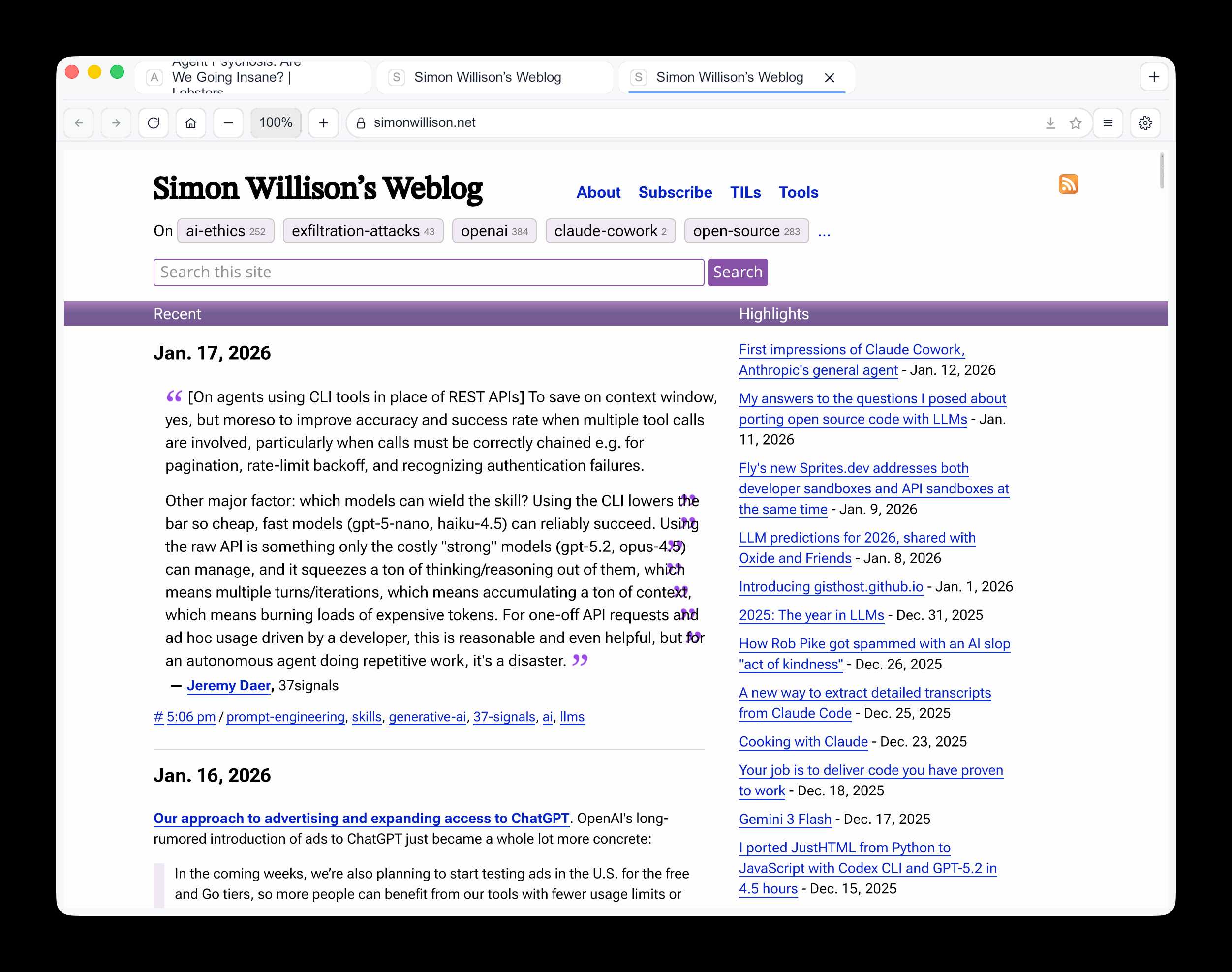This screenshot has width=1232, height=972.
Task: Bookmark this page with the star
Action: [1076, 122]
